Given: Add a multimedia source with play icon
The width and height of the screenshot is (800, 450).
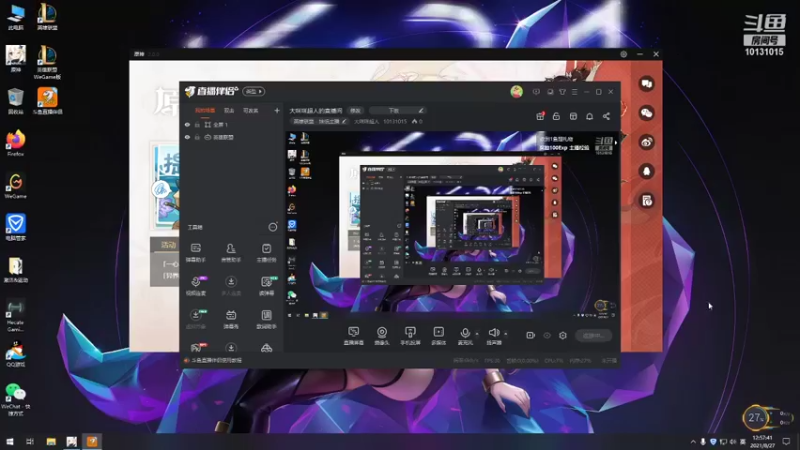Looking at the screenshot, I should coord(438,336).
